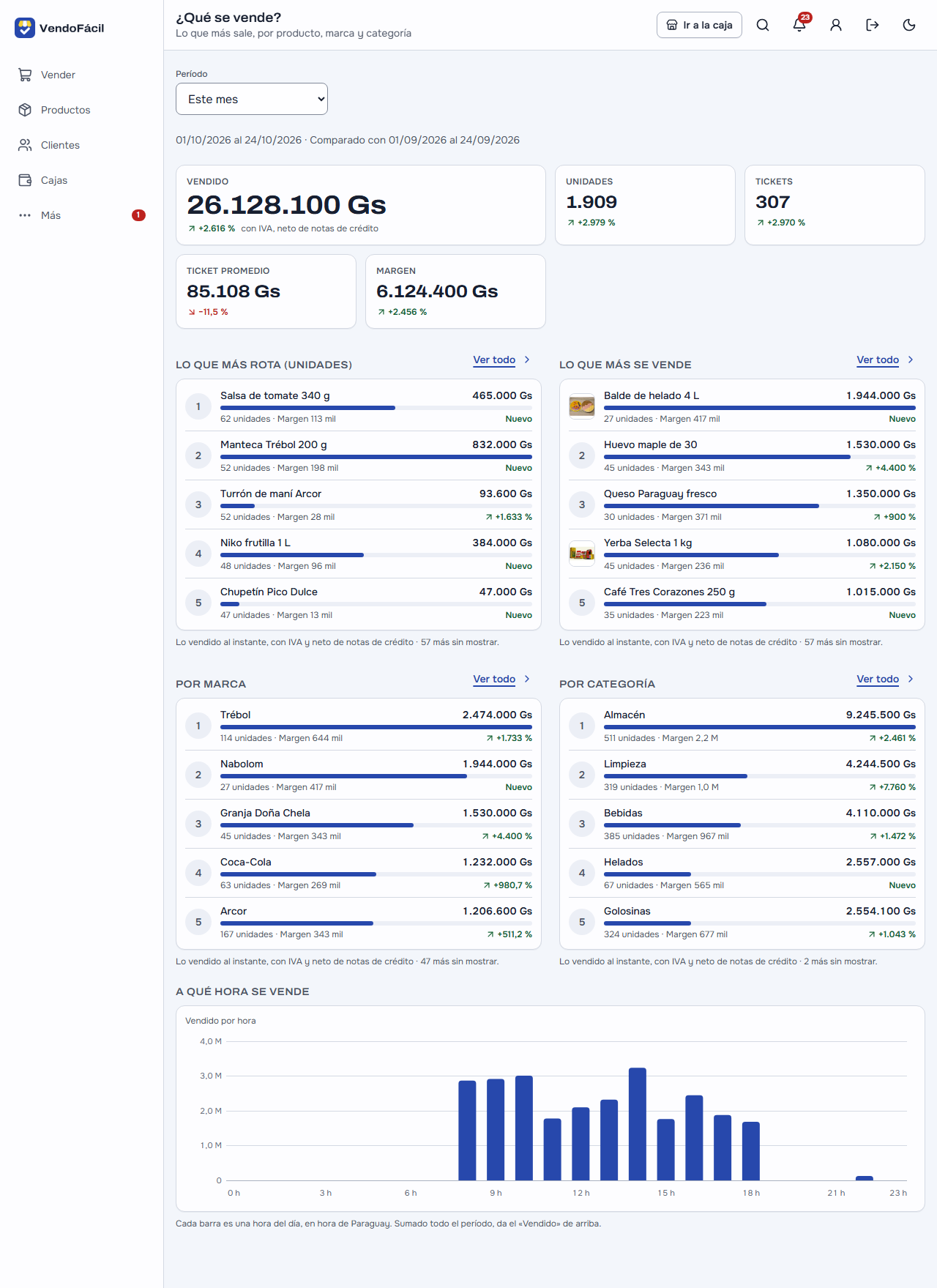This screenshot has height=1288, width=937.
Task: Open the Período dropdown showing Este mes
Action: point(252,99)
